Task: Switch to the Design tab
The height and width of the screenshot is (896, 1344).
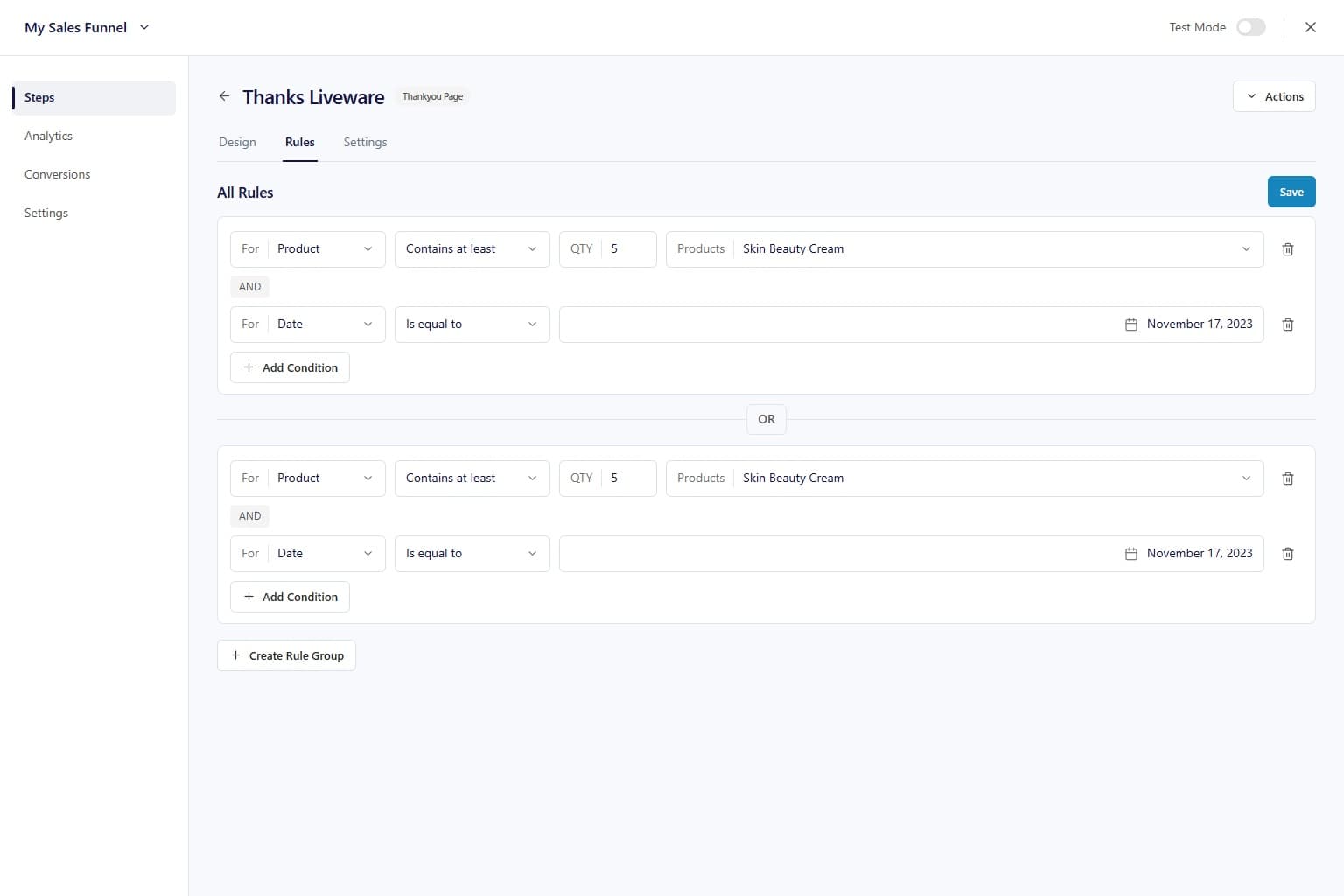Action: (237, 142)
